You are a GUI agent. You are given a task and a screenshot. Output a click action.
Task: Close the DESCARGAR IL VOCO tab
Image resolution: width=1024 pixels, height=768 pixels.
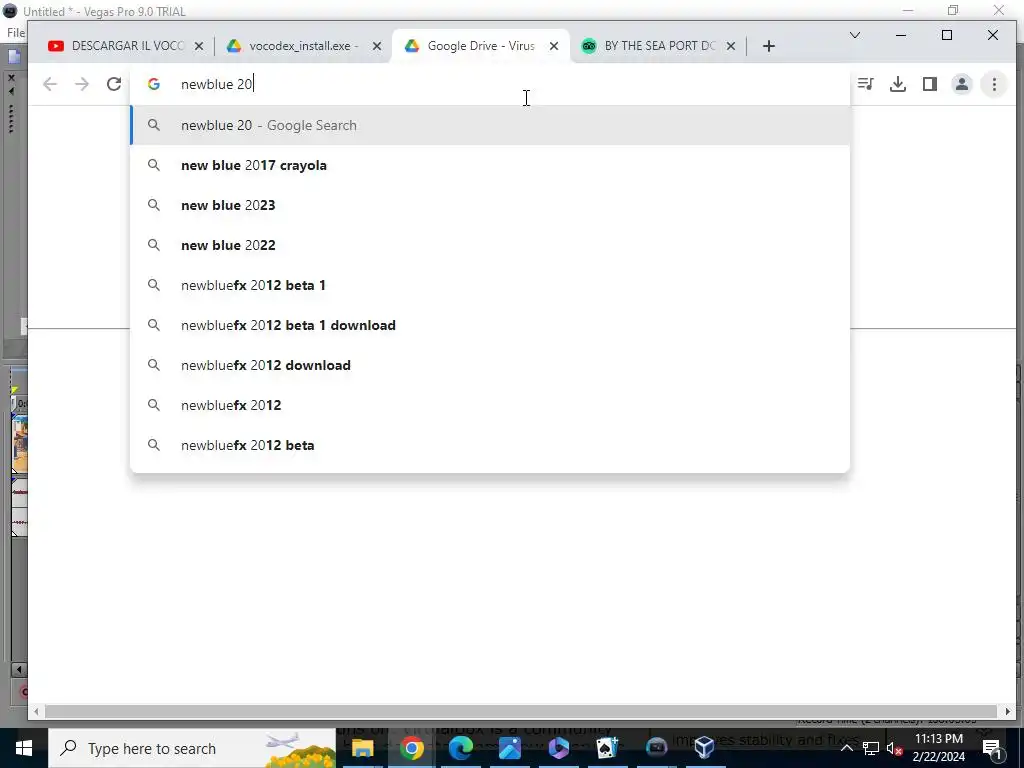pos(199,46)
